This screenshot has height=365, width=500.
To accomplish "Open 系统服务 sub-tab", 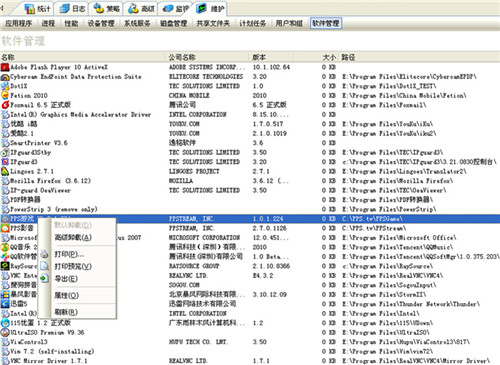I will [x=137, y=23].
